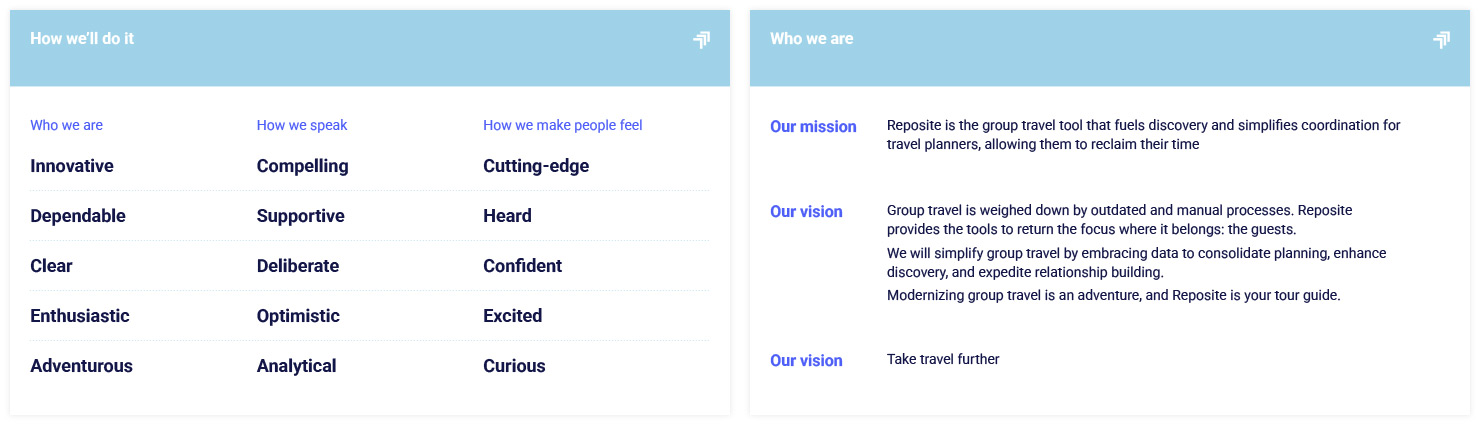Screen dimensions: 1480x425
Task: Click the 'Dependable' trait
Action: tap(78, 216)
